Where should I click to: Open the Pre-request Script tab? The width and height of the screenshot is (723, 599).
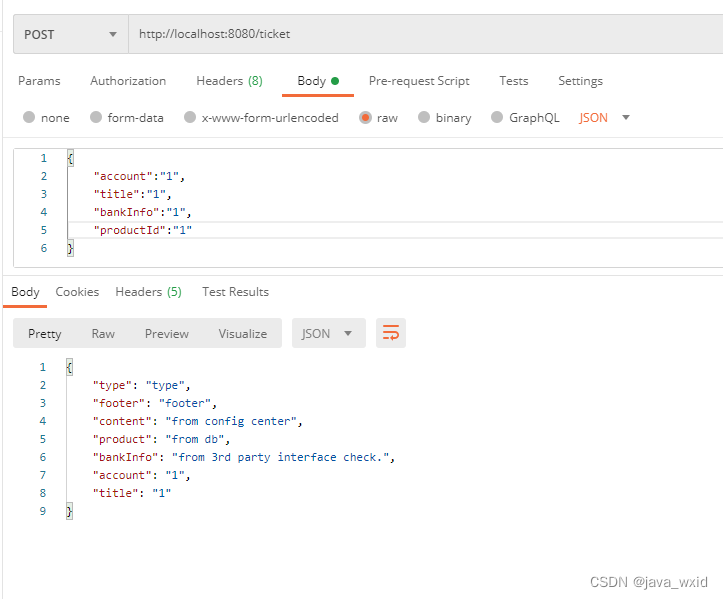point(419,81)
